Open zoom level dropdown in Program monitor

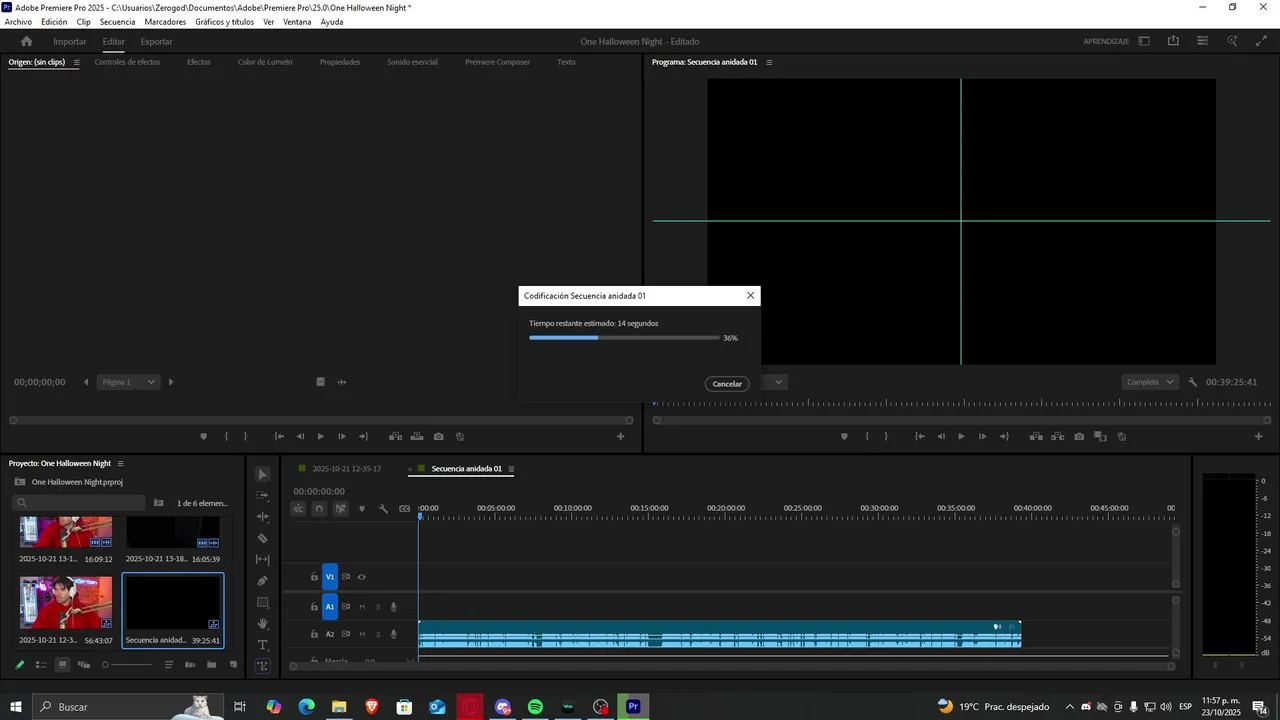tap(777, 382)
